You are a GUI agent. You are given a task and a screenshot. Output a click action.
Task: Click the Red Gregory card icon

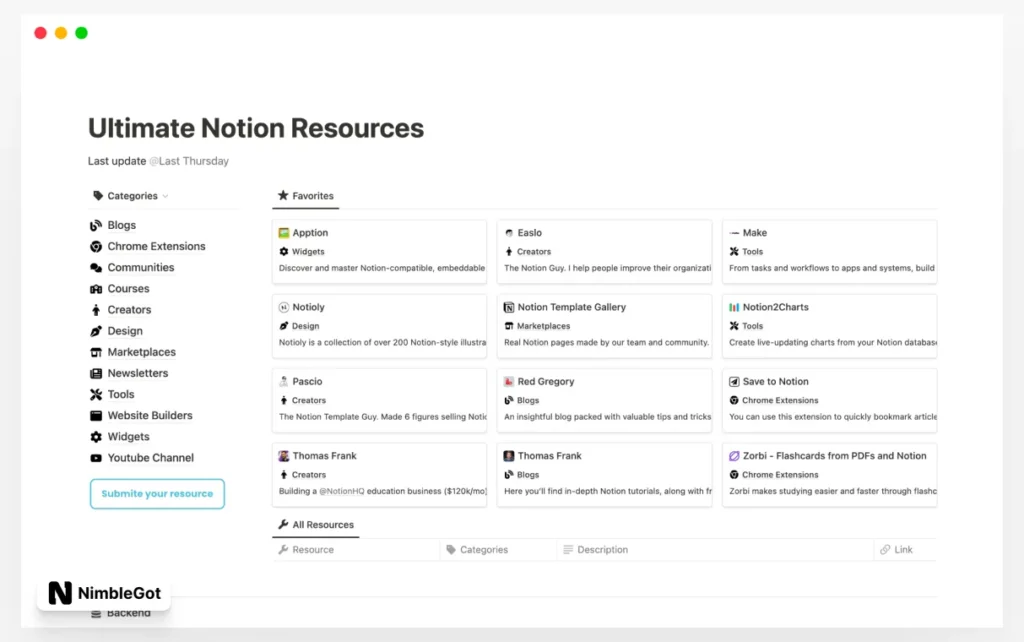click(509, 381)
